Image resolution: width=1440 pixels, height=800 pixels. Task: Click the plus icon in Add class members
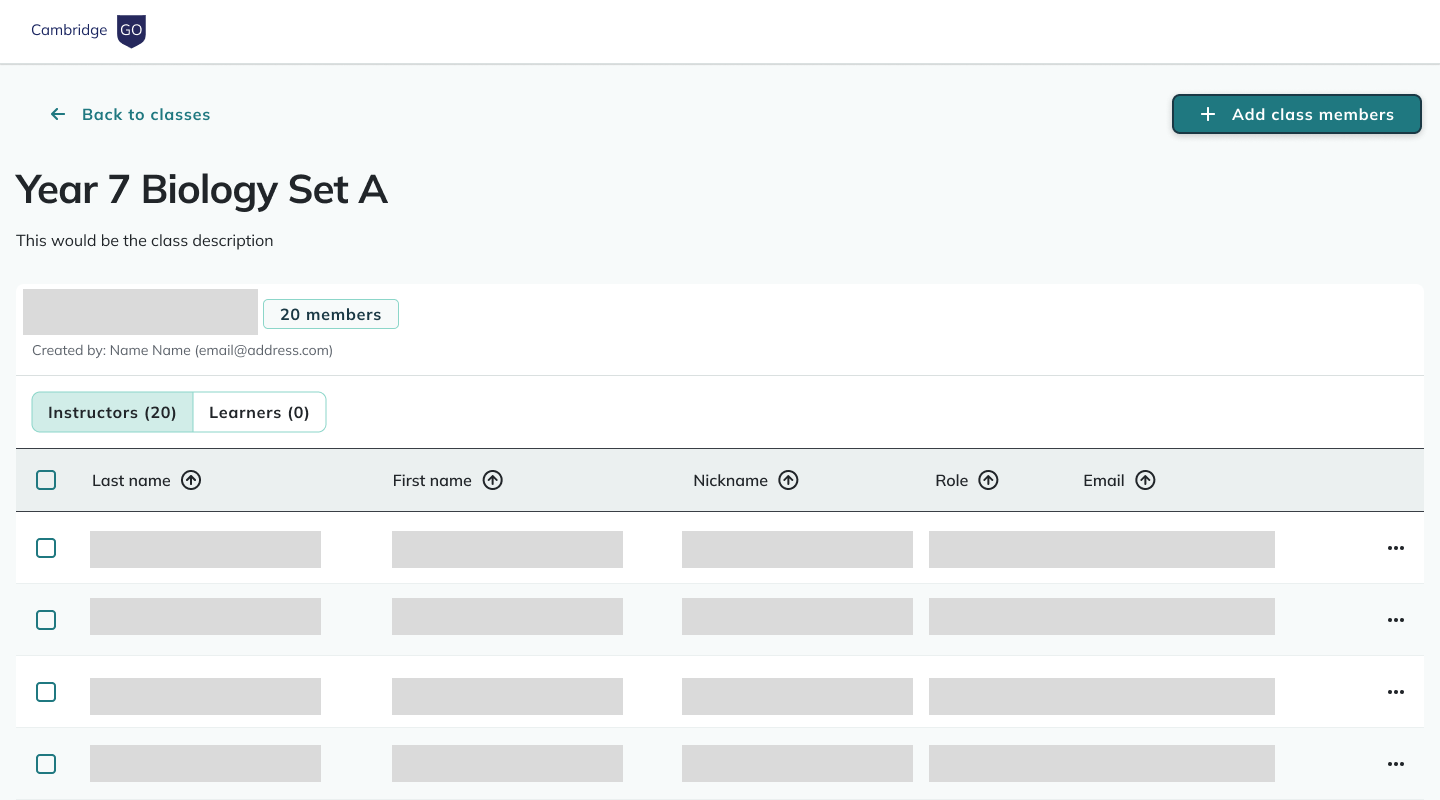pyautogui.click(x=1208, y=115)
